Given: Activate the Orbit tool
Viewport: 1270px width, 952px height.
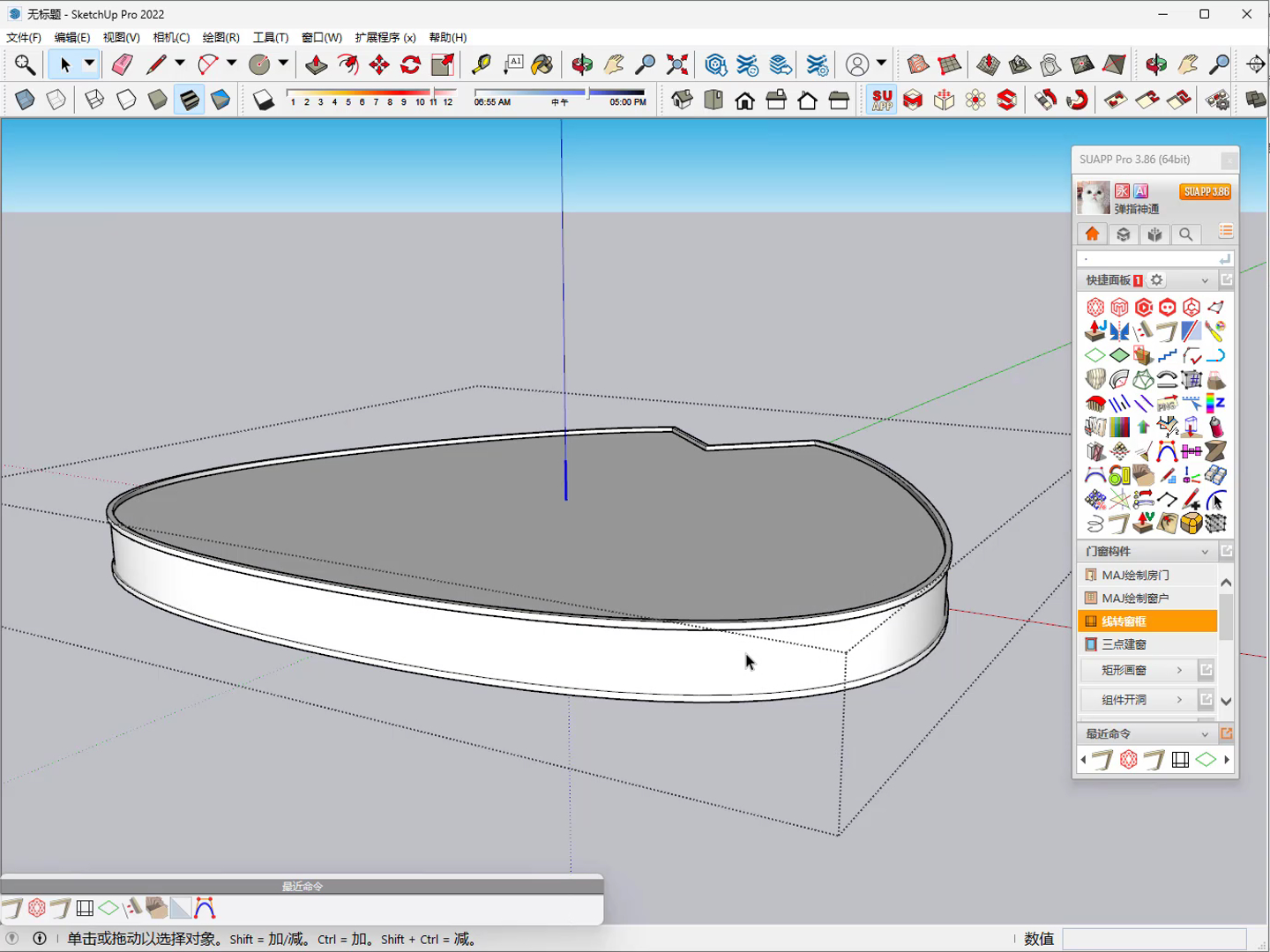Looking at the screenshot, I should (x=582, y=64).
